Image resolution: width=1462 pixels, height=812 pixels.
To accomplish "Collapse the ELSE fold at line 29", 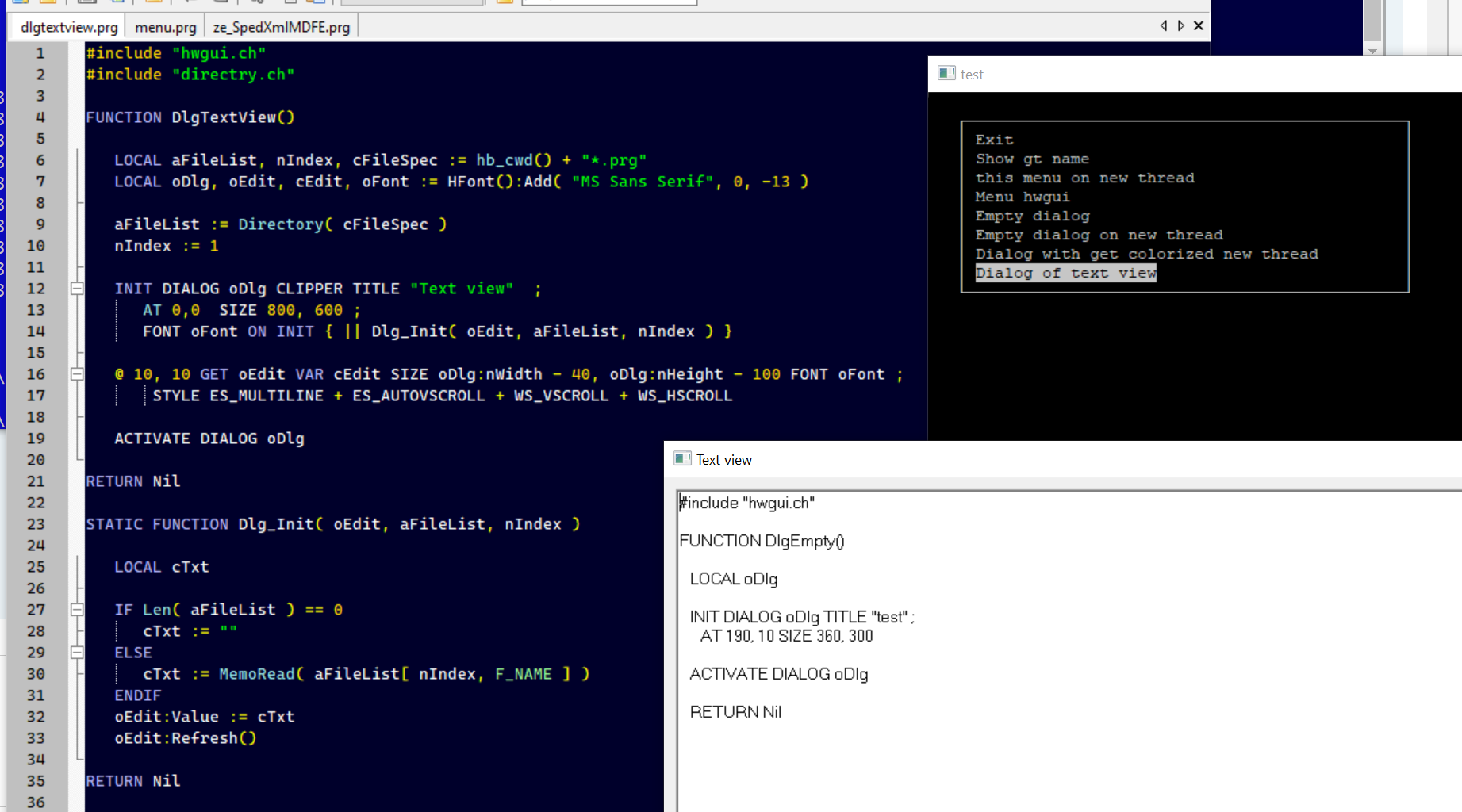I will [77, 653].
